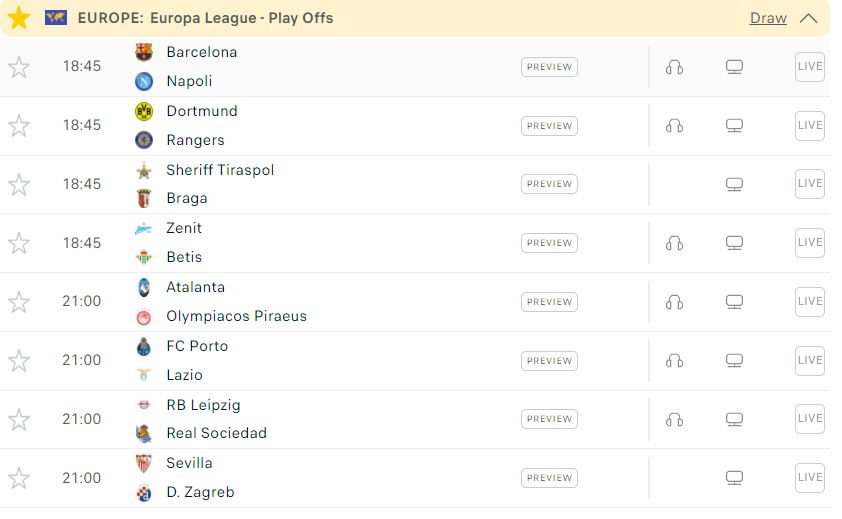Open the PREVIEW for RB Leipzig vs Real Sociedad
Screen dimensions: 842x519
pos(549,419)
